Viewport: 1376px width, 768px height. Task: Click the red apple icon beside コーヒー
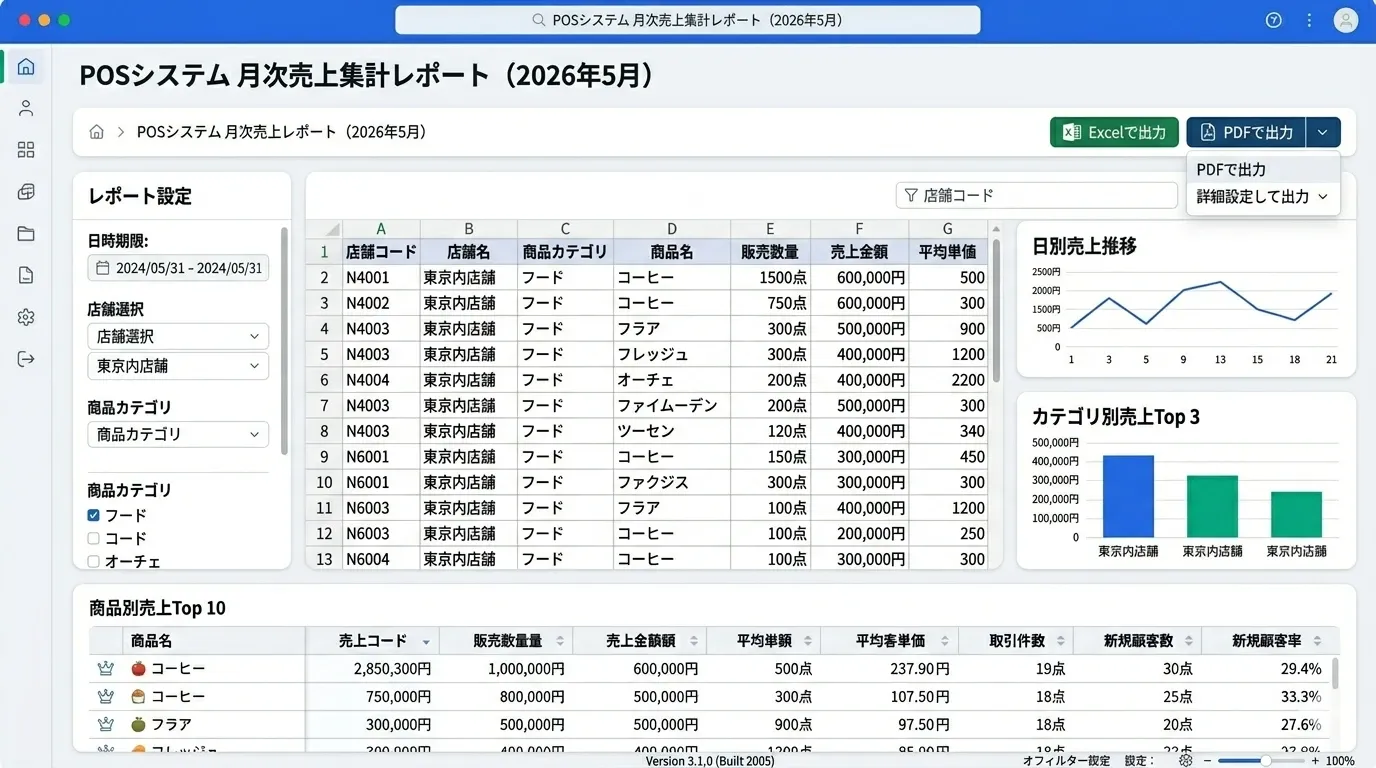(x=138, y=668)
